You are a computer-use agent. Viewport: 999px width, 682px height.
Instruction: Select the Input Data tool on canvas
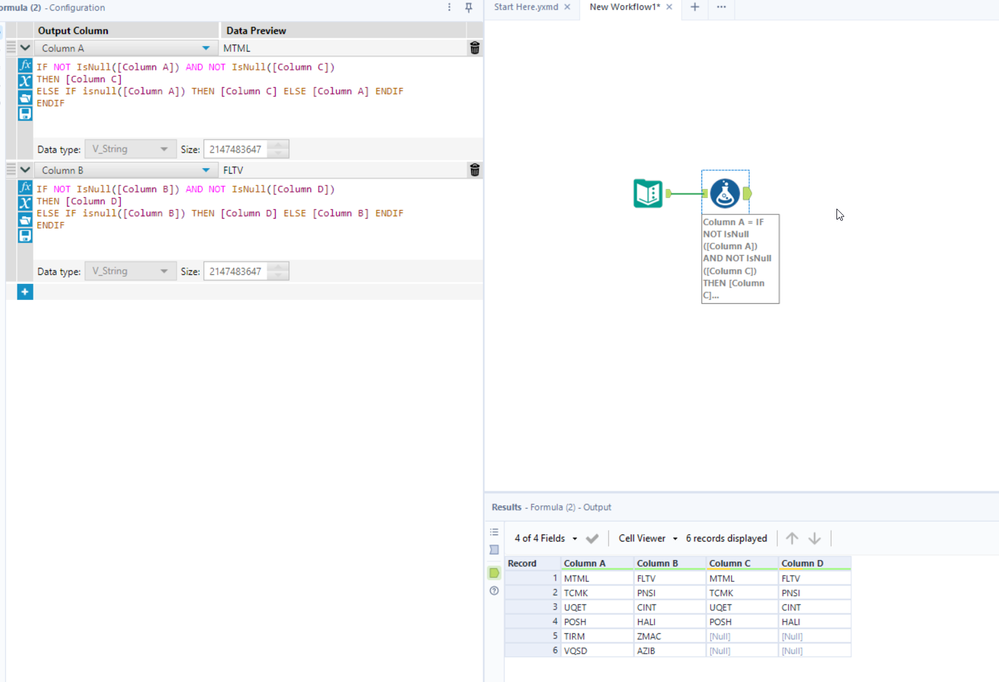[648, 193]
